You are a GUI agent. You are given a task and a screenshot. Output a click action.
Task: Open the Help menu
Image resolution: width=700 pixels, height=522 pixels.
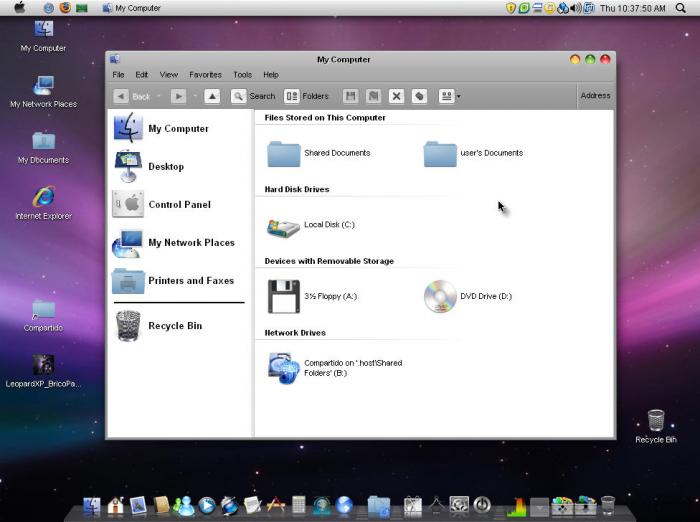pos(271,75)
